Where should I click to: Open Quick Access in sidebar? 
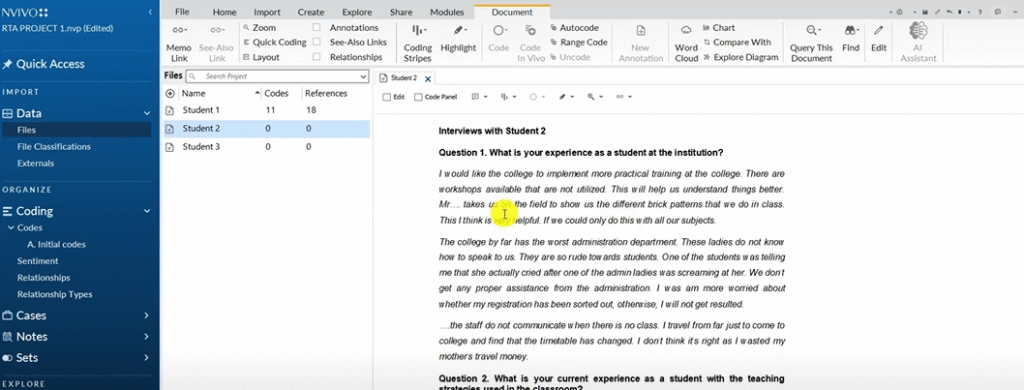(x=44, y=64)
